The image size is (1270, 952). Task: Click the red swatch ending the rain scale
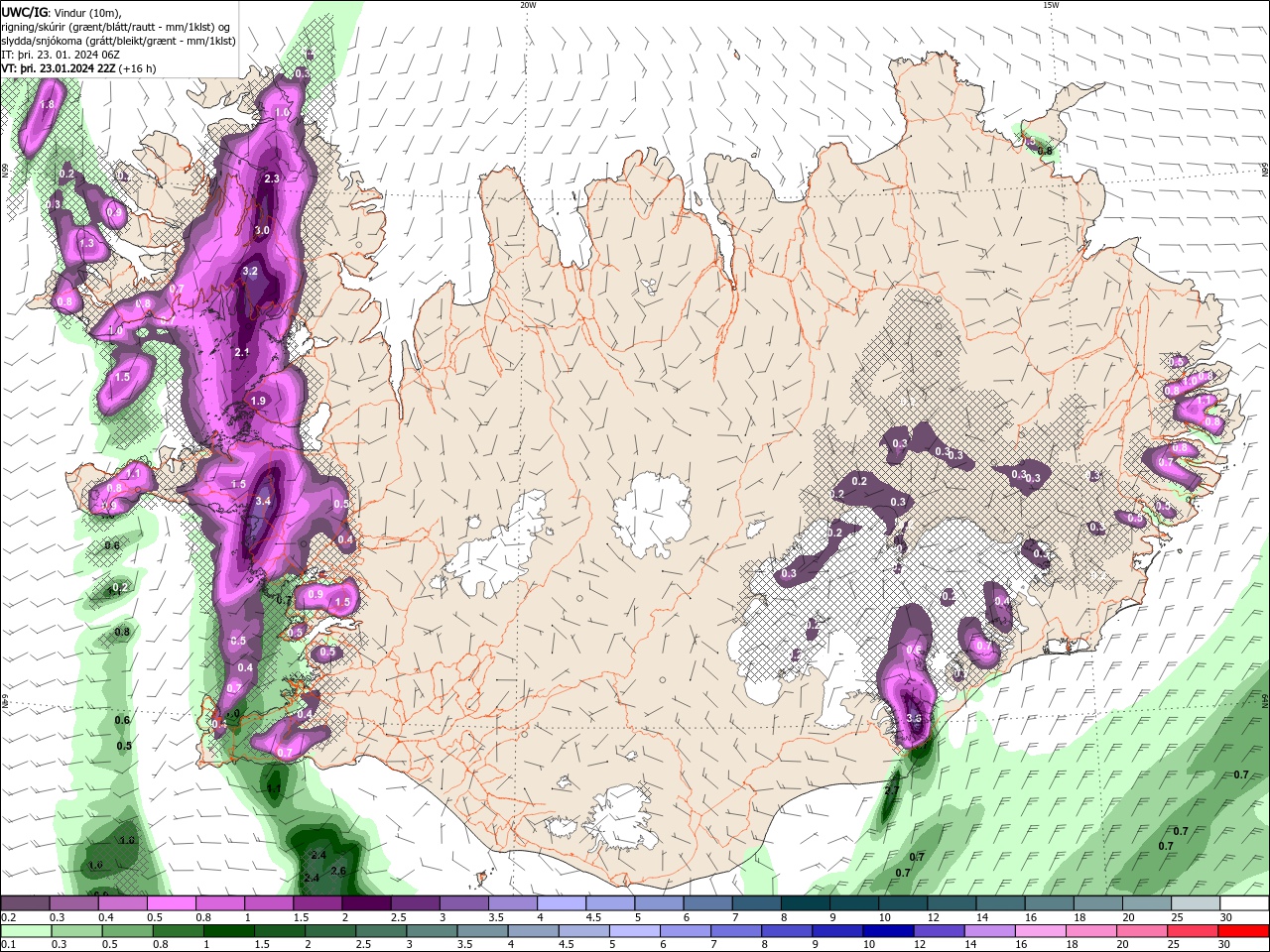tap(1244, 931)
